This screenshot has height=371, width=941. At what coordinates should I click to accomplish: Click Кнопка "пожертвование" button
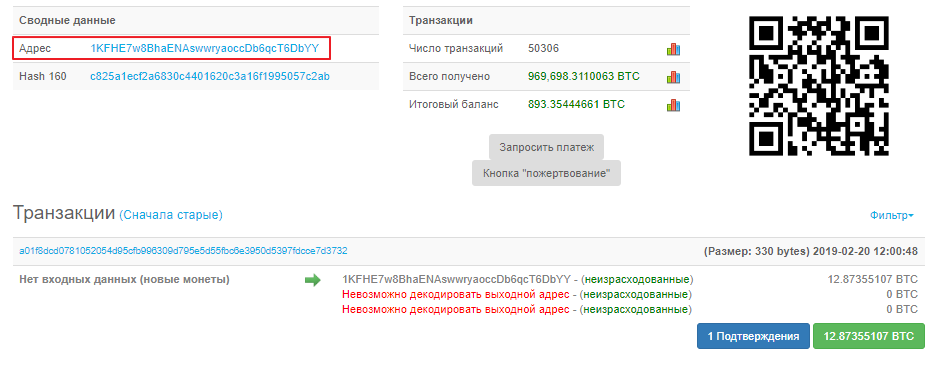point(546,173)
